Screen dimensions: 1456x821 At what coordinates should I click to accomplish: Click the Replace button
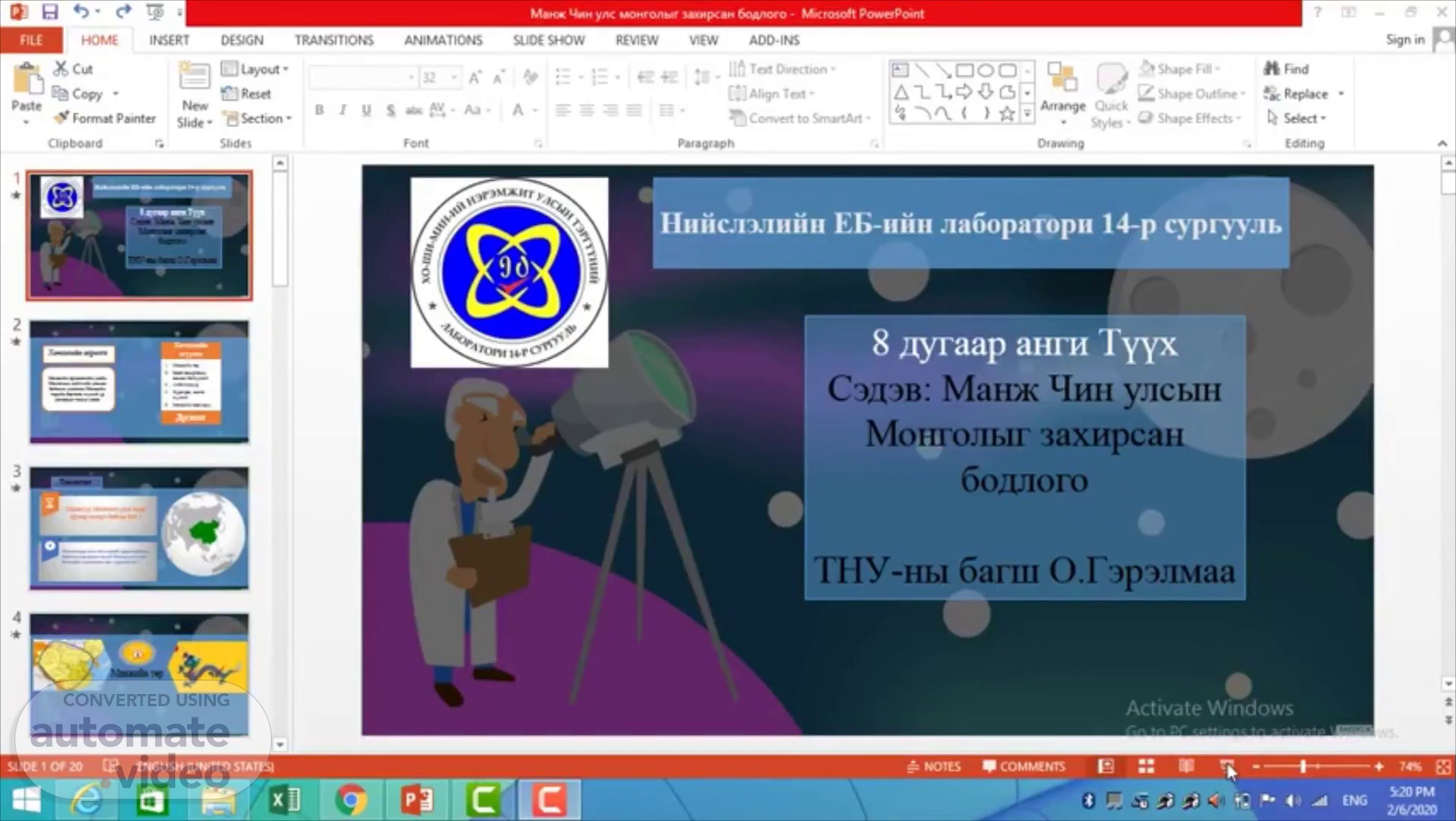[x=1296, y=94]
